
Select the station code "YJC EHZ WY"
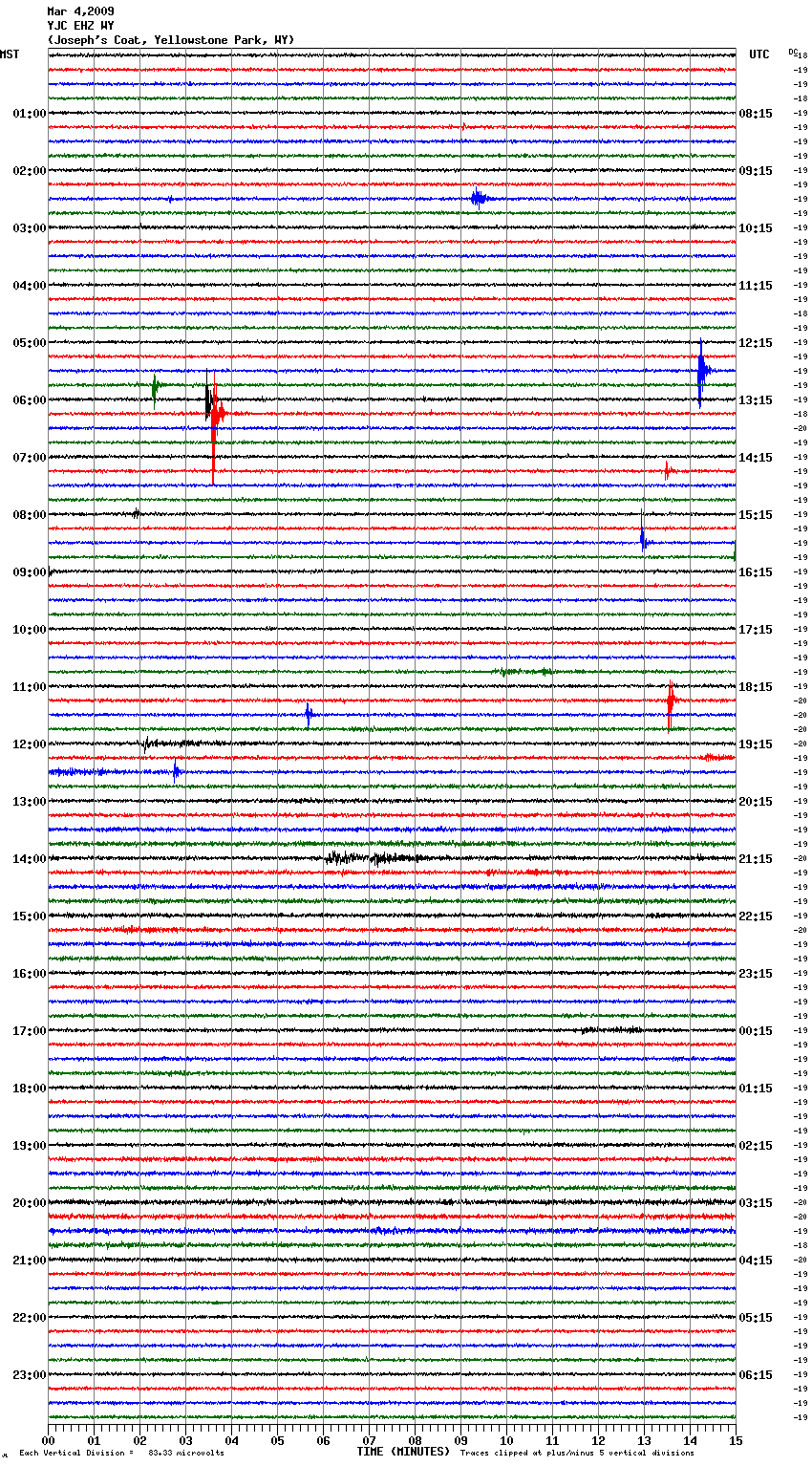tap(80, 26)
